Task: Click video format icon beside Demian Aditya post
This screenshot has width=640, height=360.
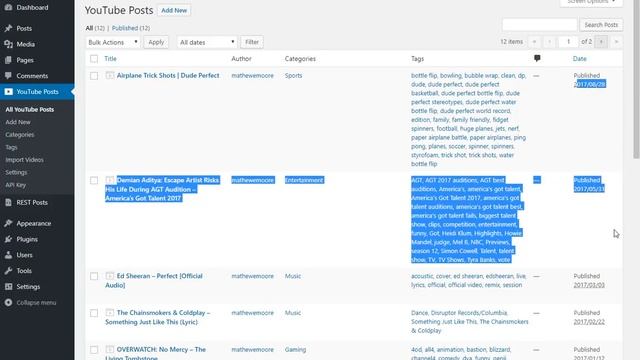Action: [x=109, y=180]
